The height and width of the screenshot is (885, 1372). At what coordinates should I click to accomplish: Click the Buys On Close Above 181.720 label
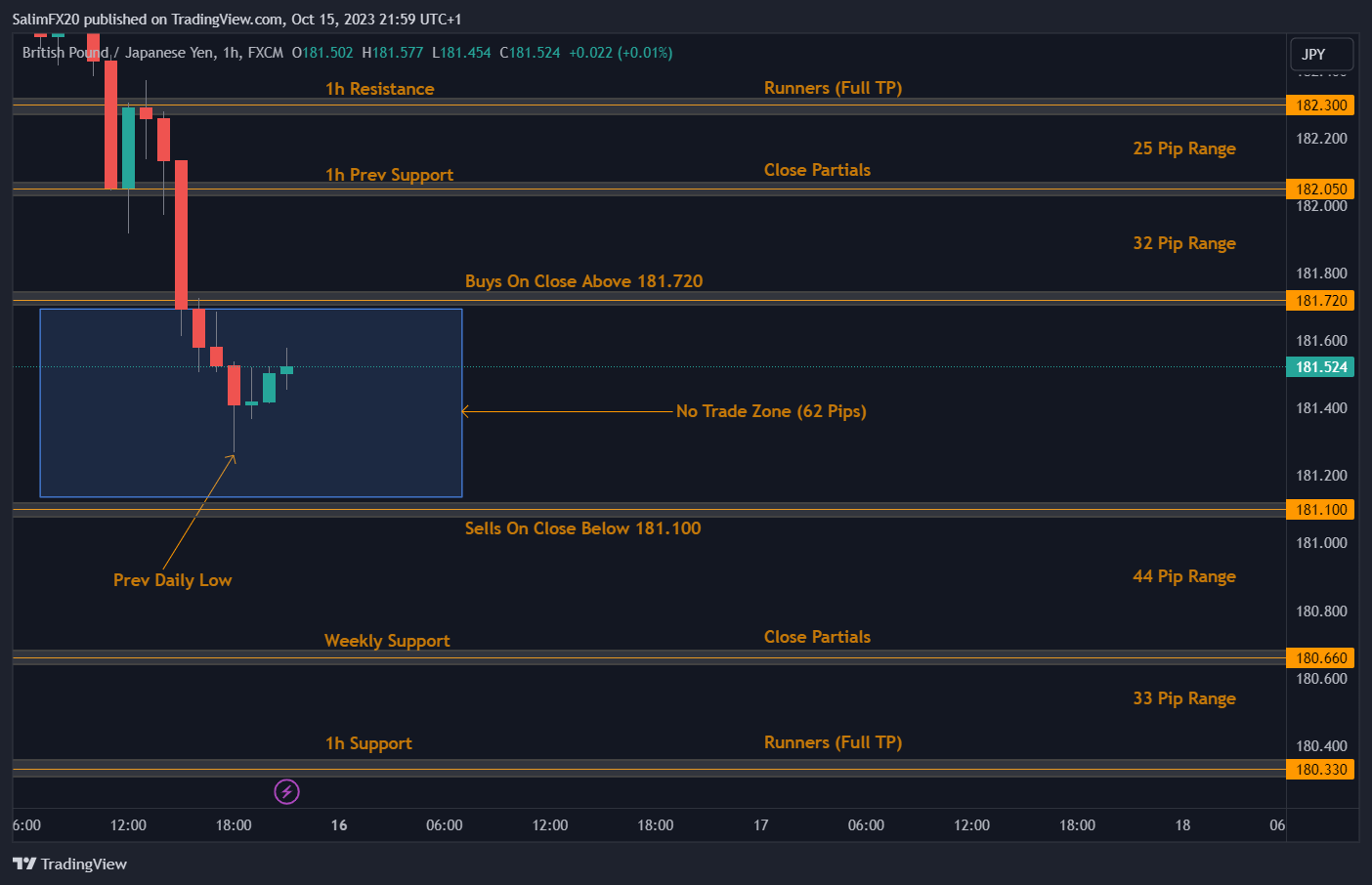(584, 281)
